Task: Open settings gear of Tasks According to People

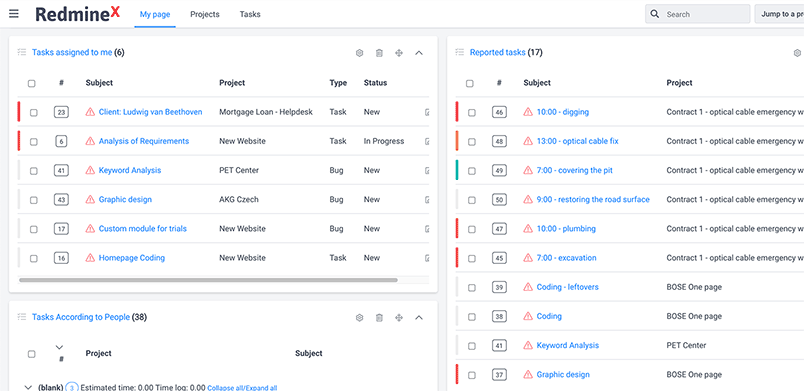Action: (359, 318)
